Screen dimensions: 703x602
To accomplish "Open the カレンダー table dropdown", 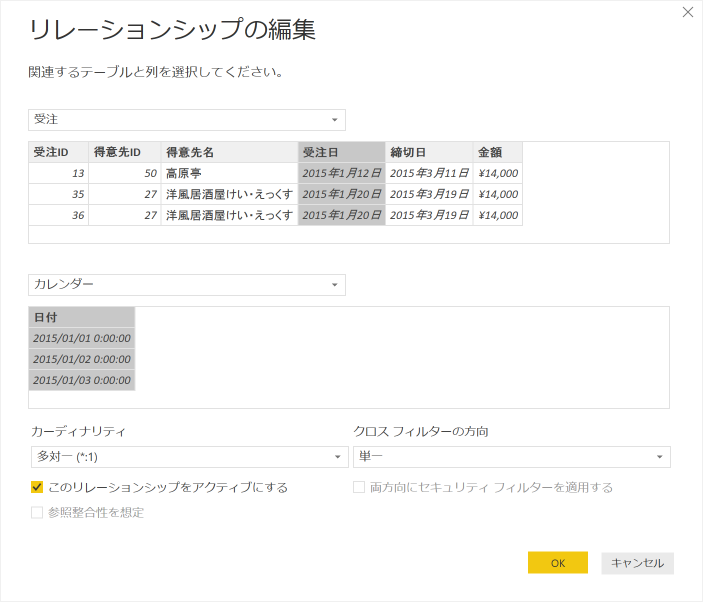I will [x=187, y=285].
